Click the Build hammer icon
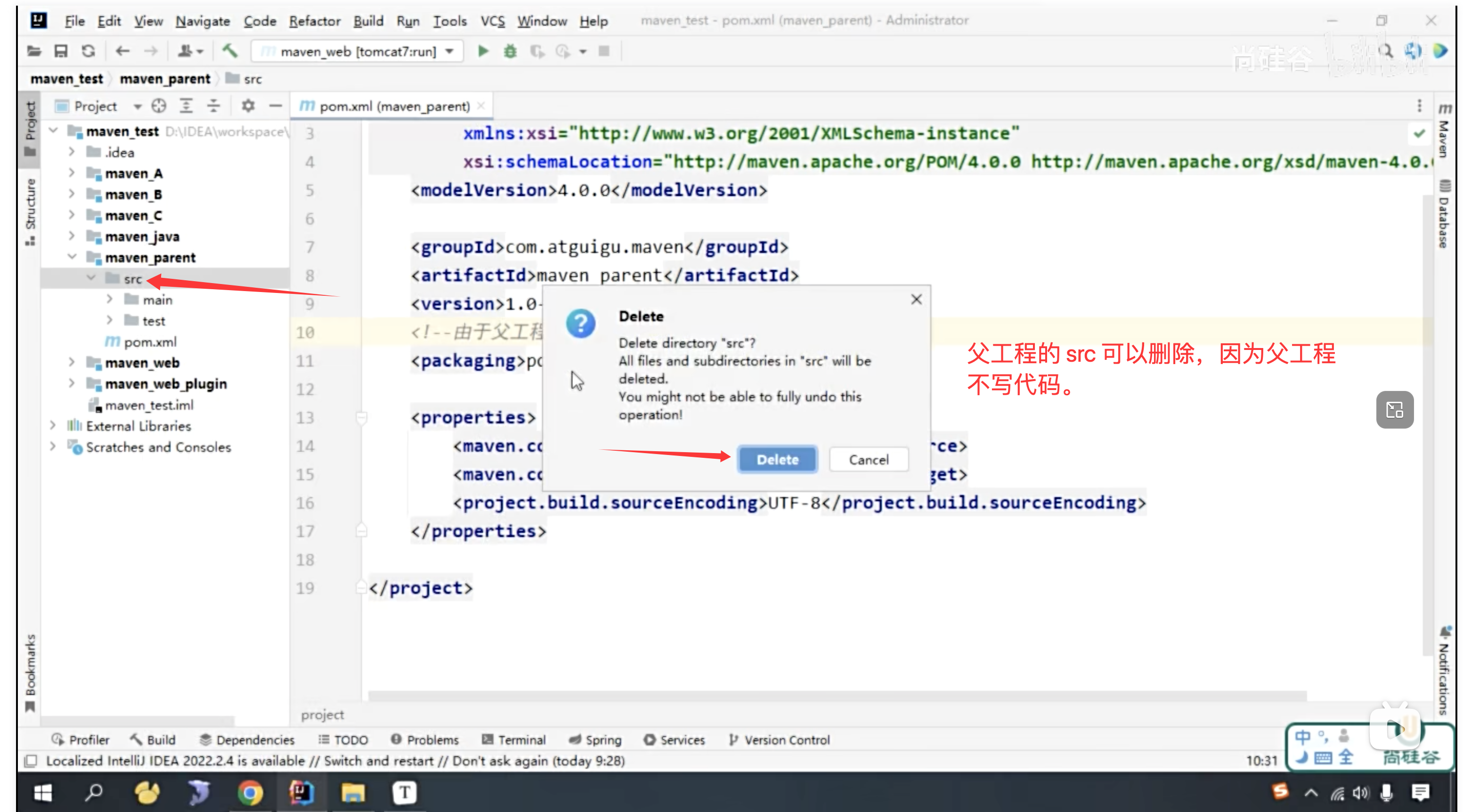 pos(229,51)
